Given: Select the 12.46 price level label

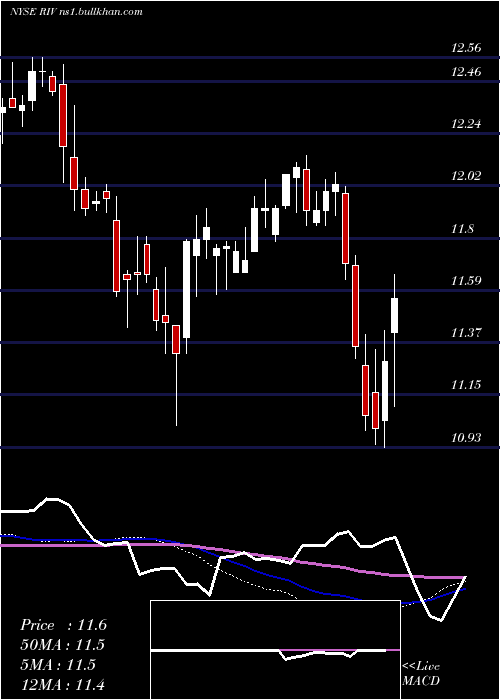Looking at the screenshot, I should click(x=466, y=71).
